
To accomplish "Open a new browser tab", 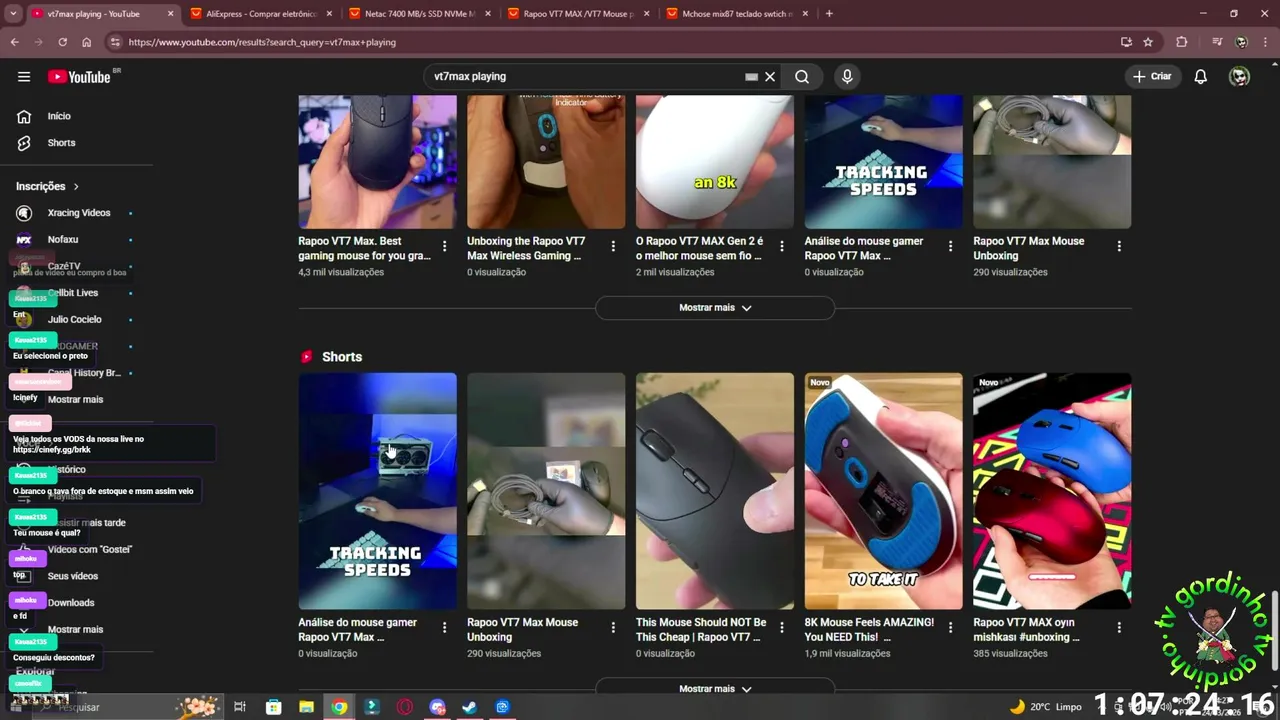I will coord(829,14).
